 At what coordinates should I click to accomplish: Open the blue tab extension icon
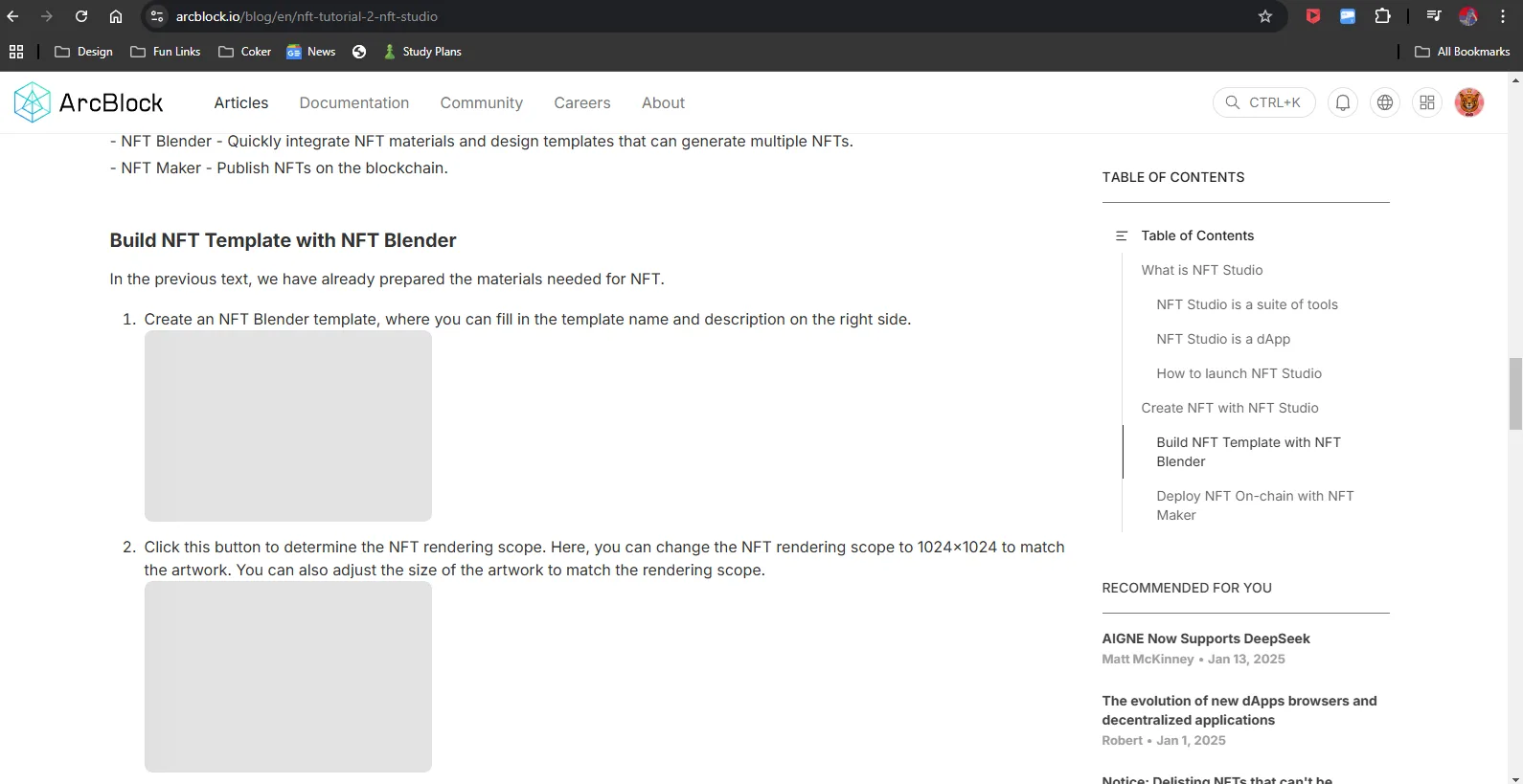click(x=1348, y=16)
